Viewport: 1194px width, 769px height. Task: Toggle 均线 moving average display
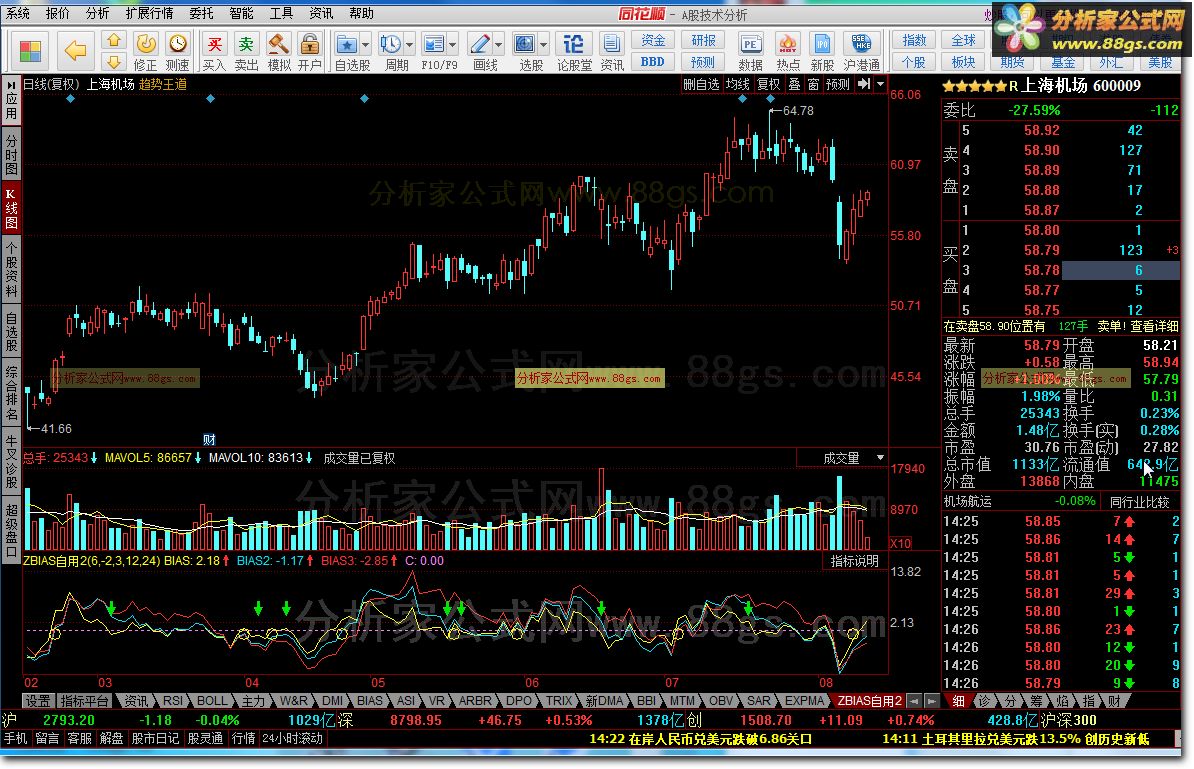coord(737,85)
